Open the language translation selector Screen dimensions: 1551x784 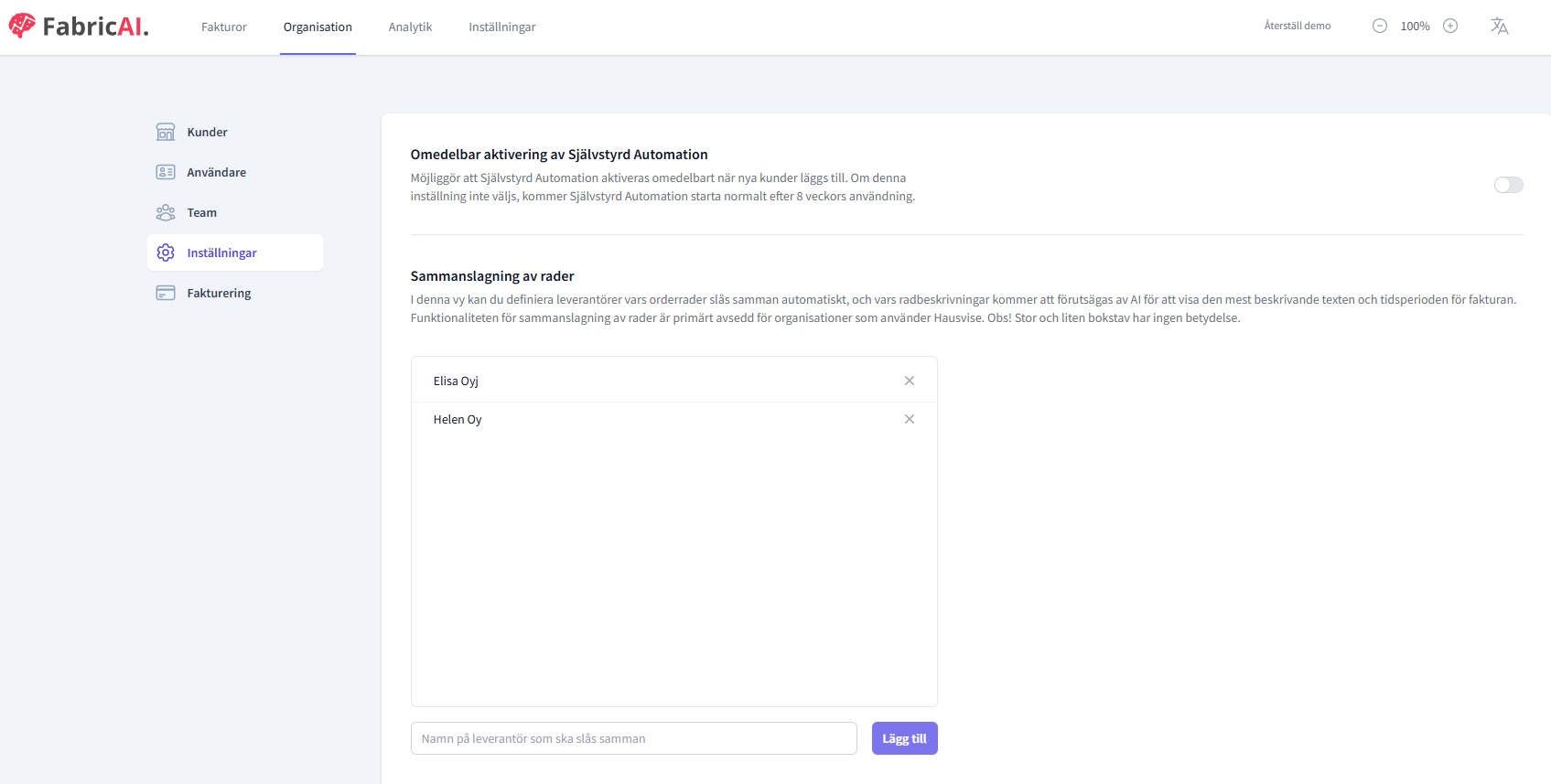point(1499,26)
